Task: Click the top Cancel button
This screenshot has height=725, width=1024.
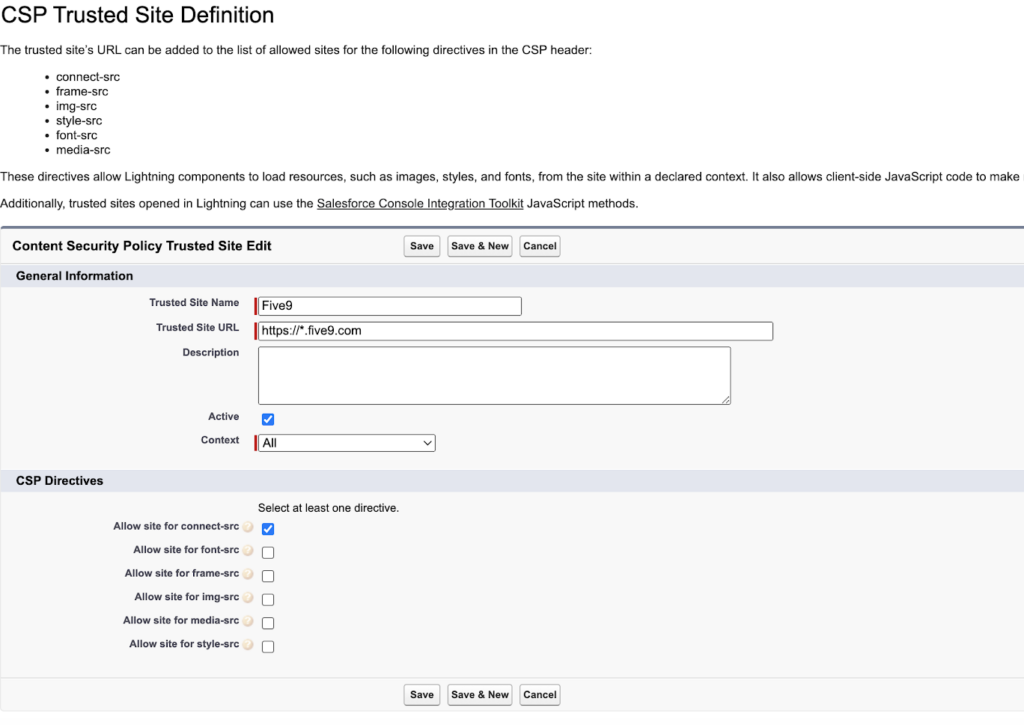Action: 540,246
